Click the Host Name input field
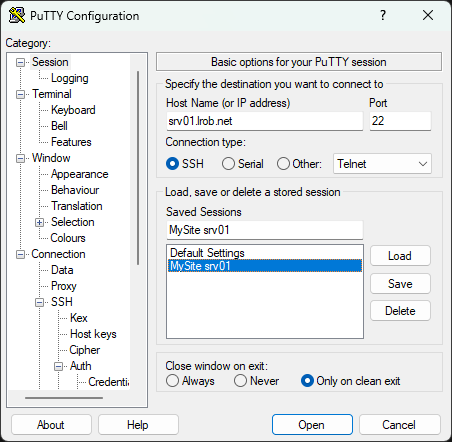The width and height of the screenshot is (452, 442). tap(265, 121)
